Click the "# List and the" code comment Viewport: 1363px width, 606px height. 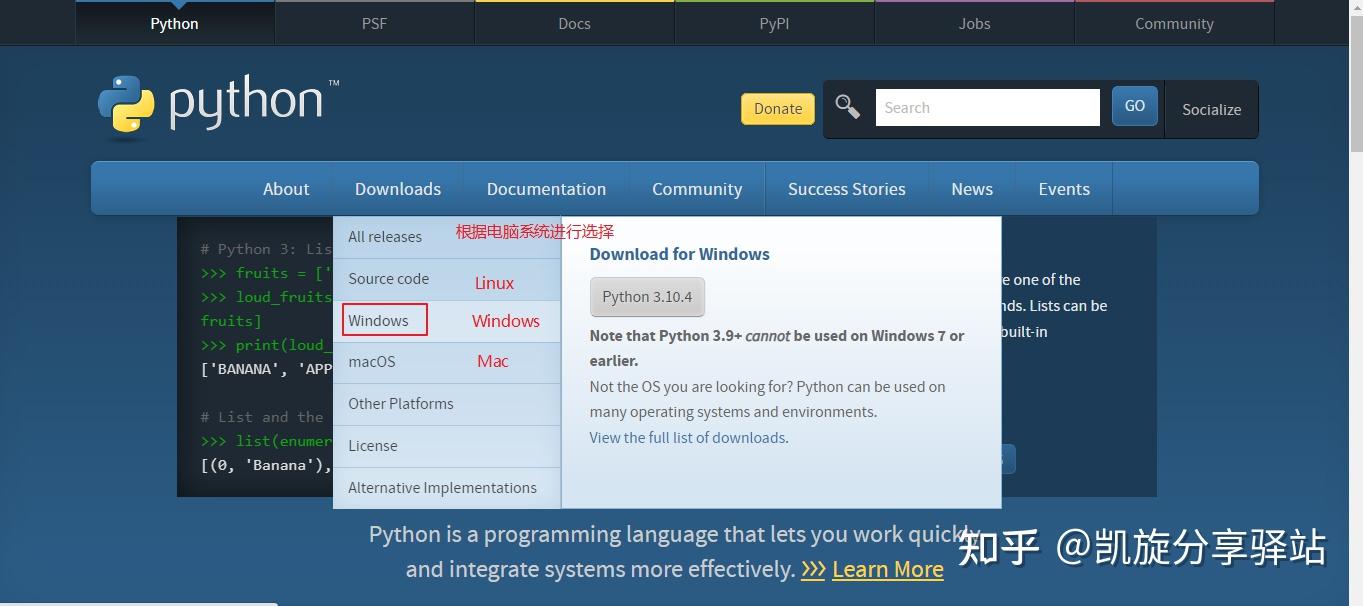click(262, 417)
